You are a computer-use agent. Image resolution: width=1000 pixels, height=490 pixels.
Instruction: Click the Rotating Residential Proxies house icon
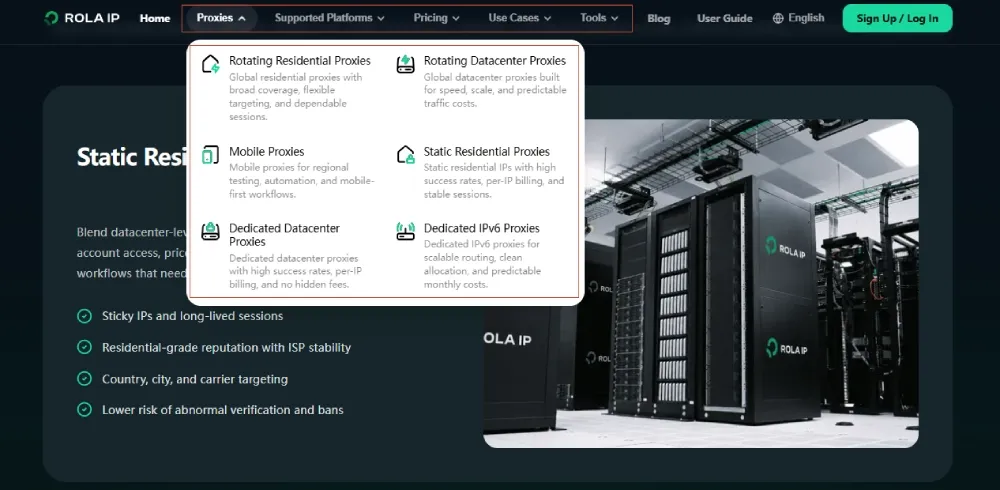tap(210, 64)
